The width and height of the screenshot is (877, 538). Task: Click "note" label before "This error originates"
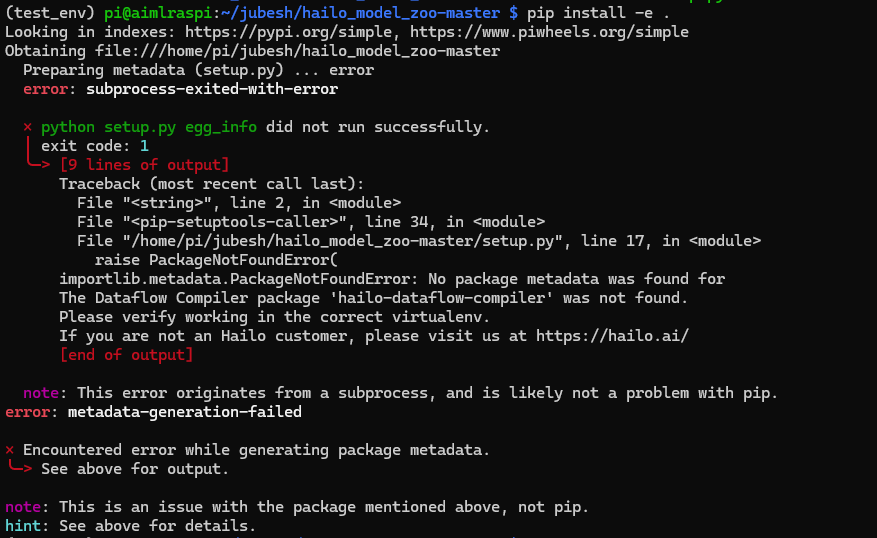[x=40, y=393]
